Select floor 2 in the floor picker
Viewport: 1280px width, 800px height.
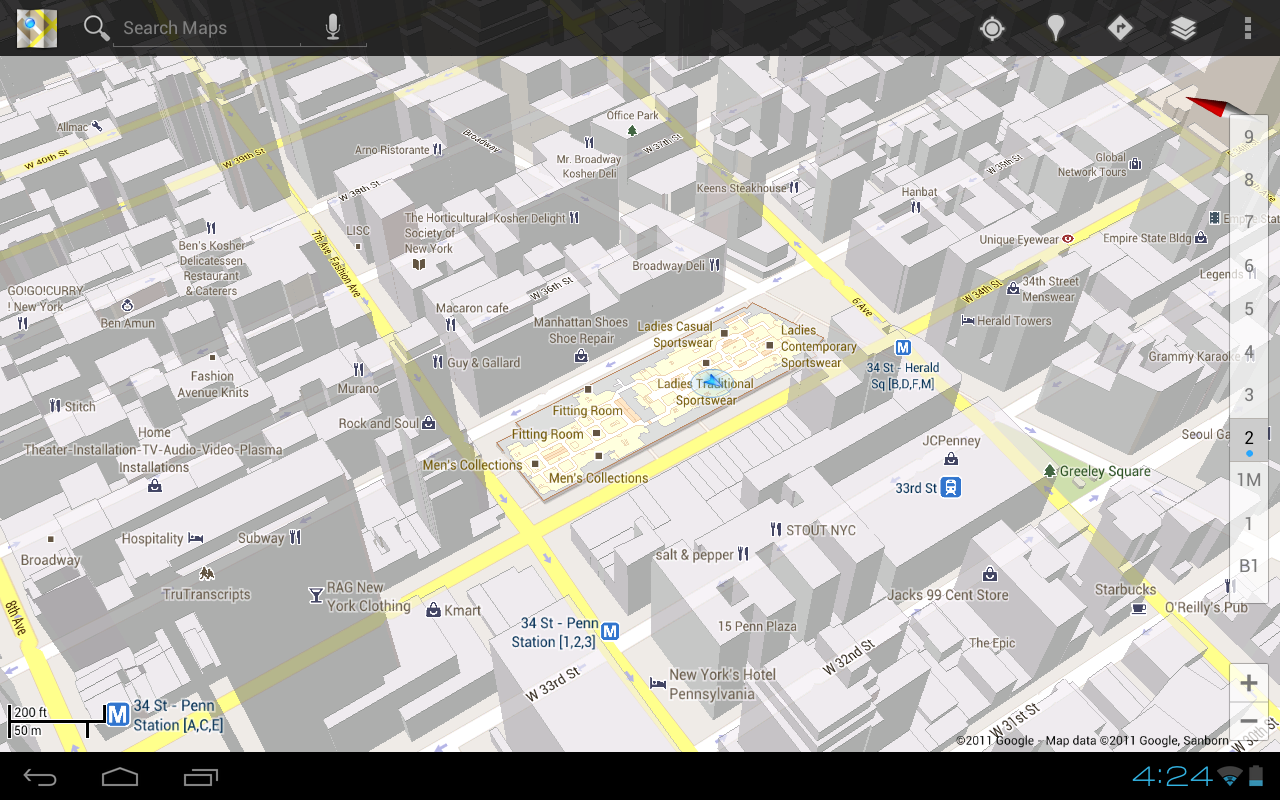[1248, 437]
